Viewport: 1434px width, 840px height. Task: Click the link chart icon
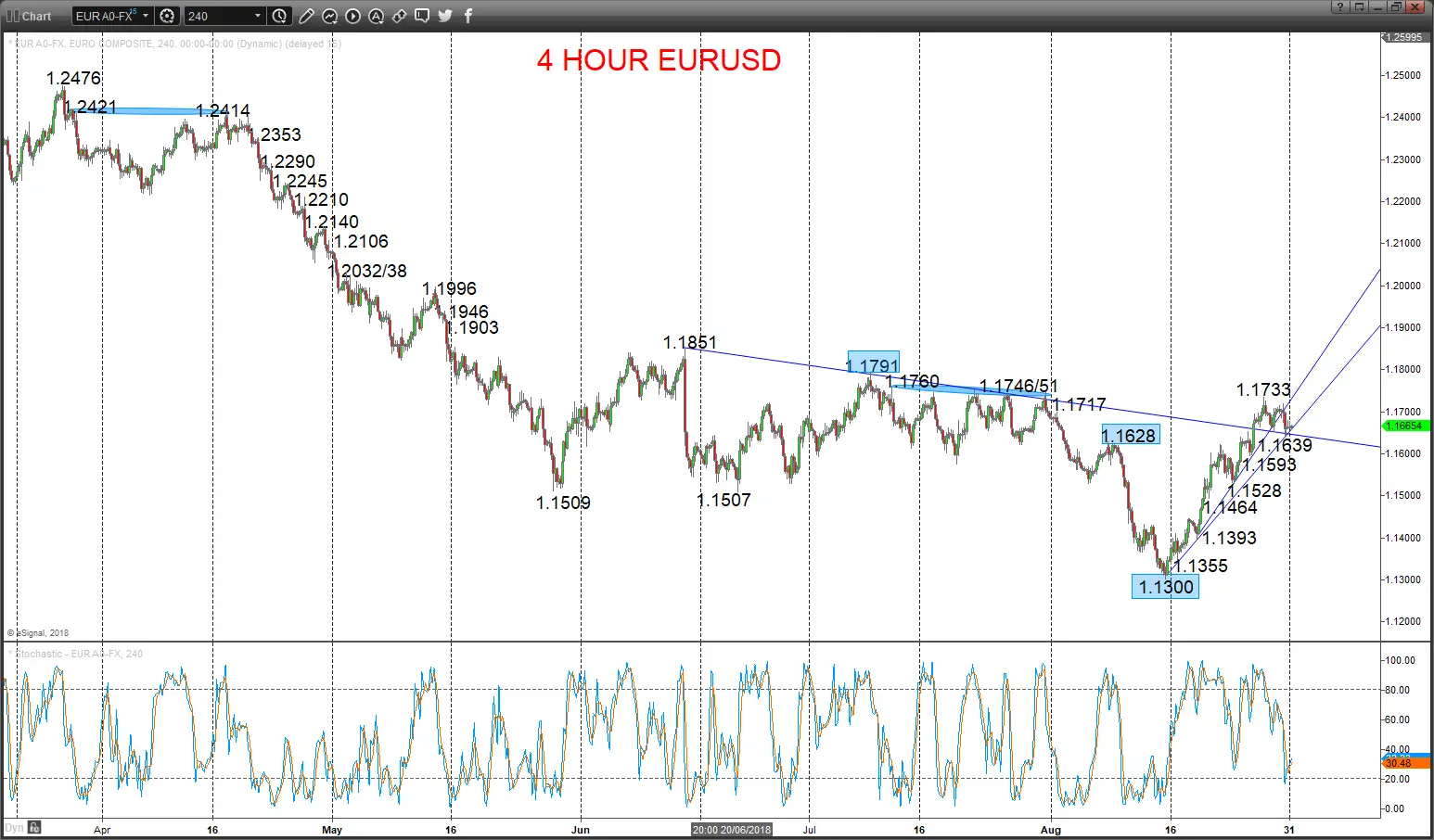[399, 16]
